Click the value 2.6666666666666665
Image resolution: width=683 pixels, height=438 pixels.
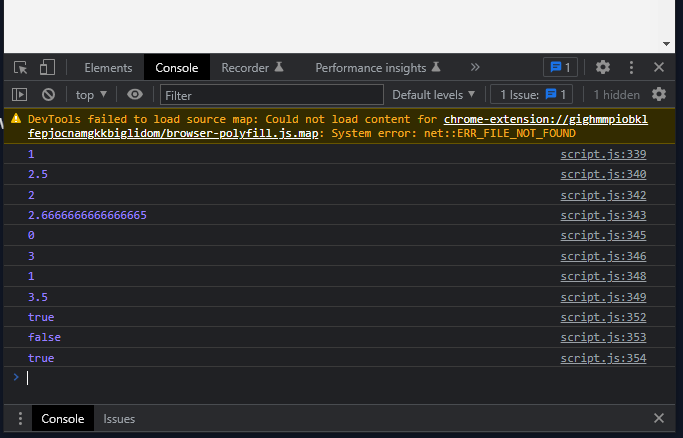point(87,215)
